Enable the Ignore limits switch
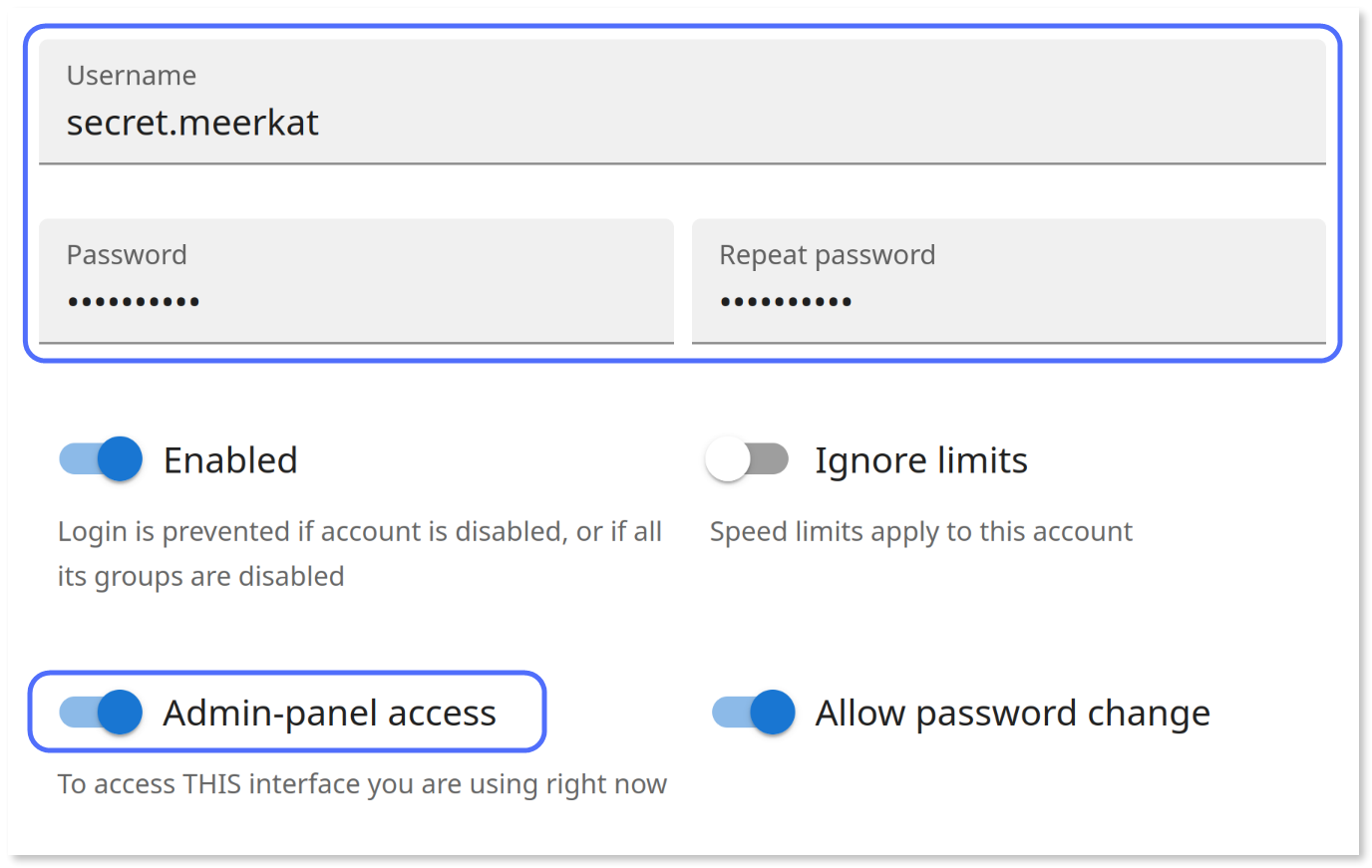Image resolution: width=1372 pixels, height=868 pixels. [x=748, y=458]
